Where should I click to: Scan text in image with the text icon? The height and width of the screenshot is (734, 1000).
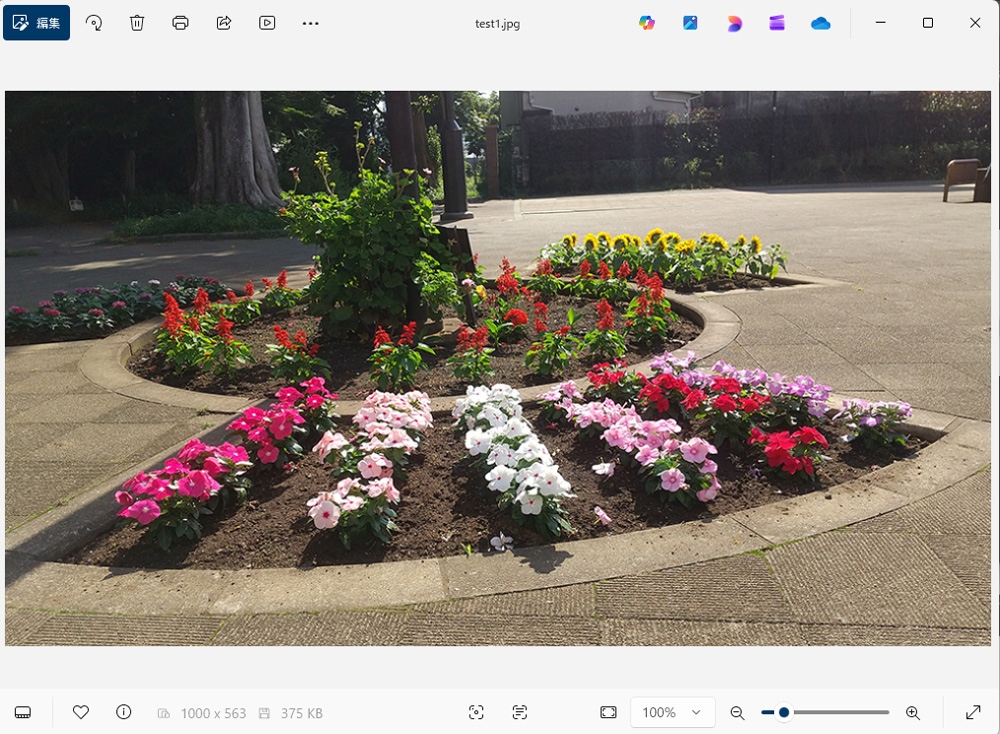[519, 712]
